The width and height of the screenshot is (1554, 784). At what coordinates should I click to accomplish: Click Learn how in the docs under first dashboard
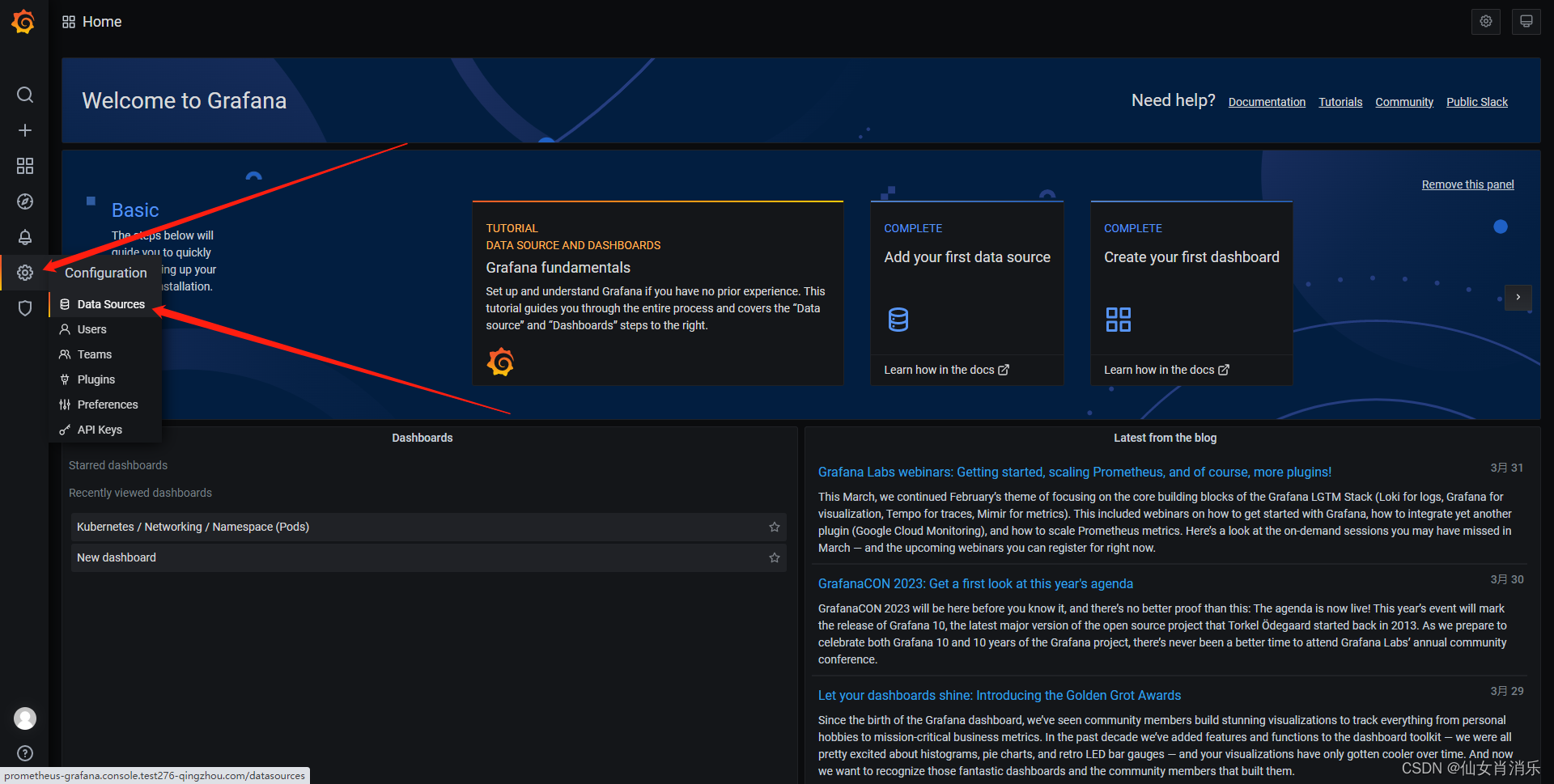1166,370
